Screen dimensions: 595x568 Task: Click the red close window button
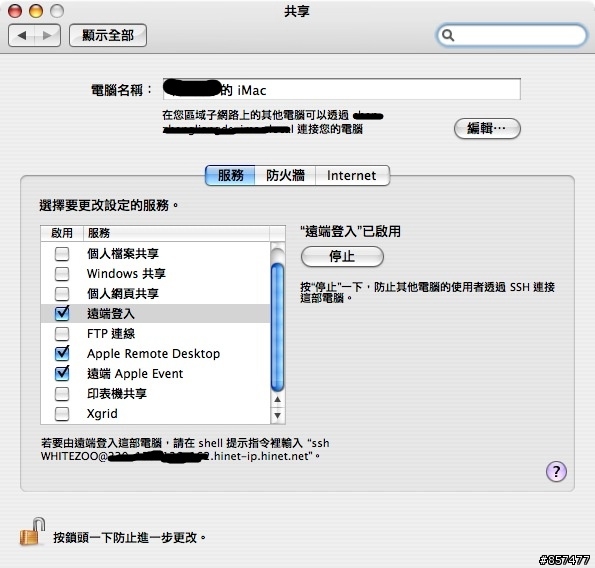tap(15, 11)
